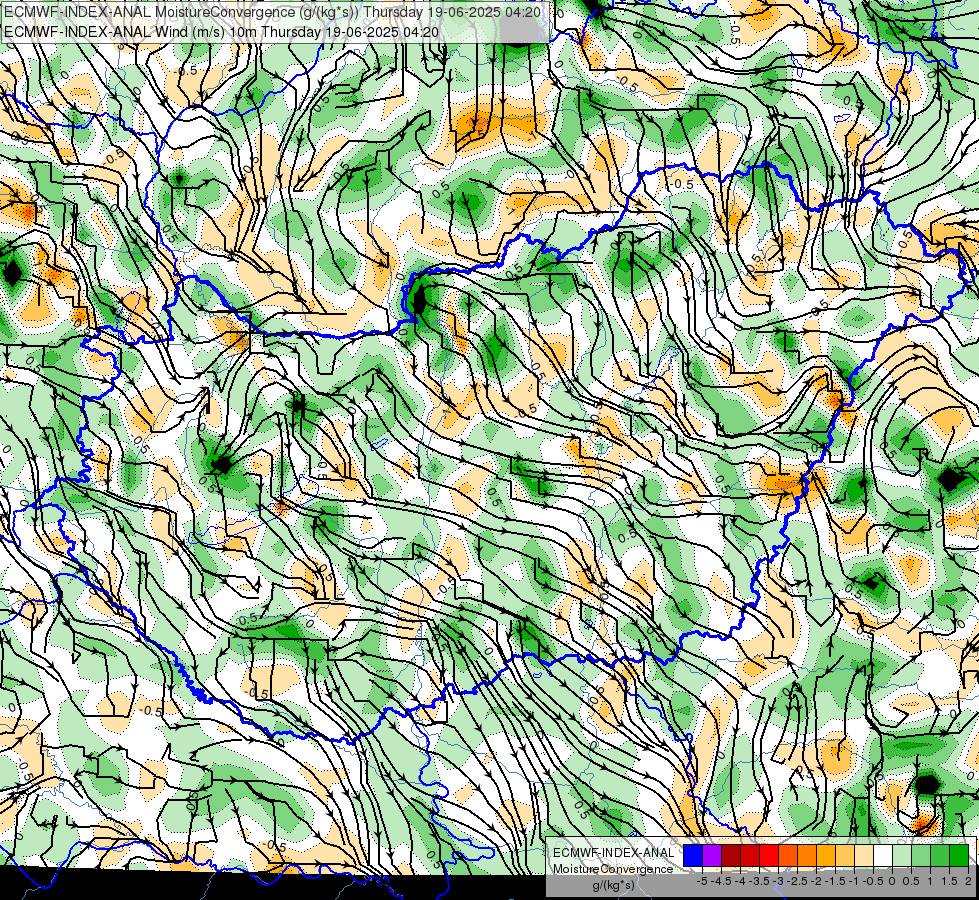Click the -2.5 legend scale value
Viewport: 979px width, 900px height.
pos(797,881)
